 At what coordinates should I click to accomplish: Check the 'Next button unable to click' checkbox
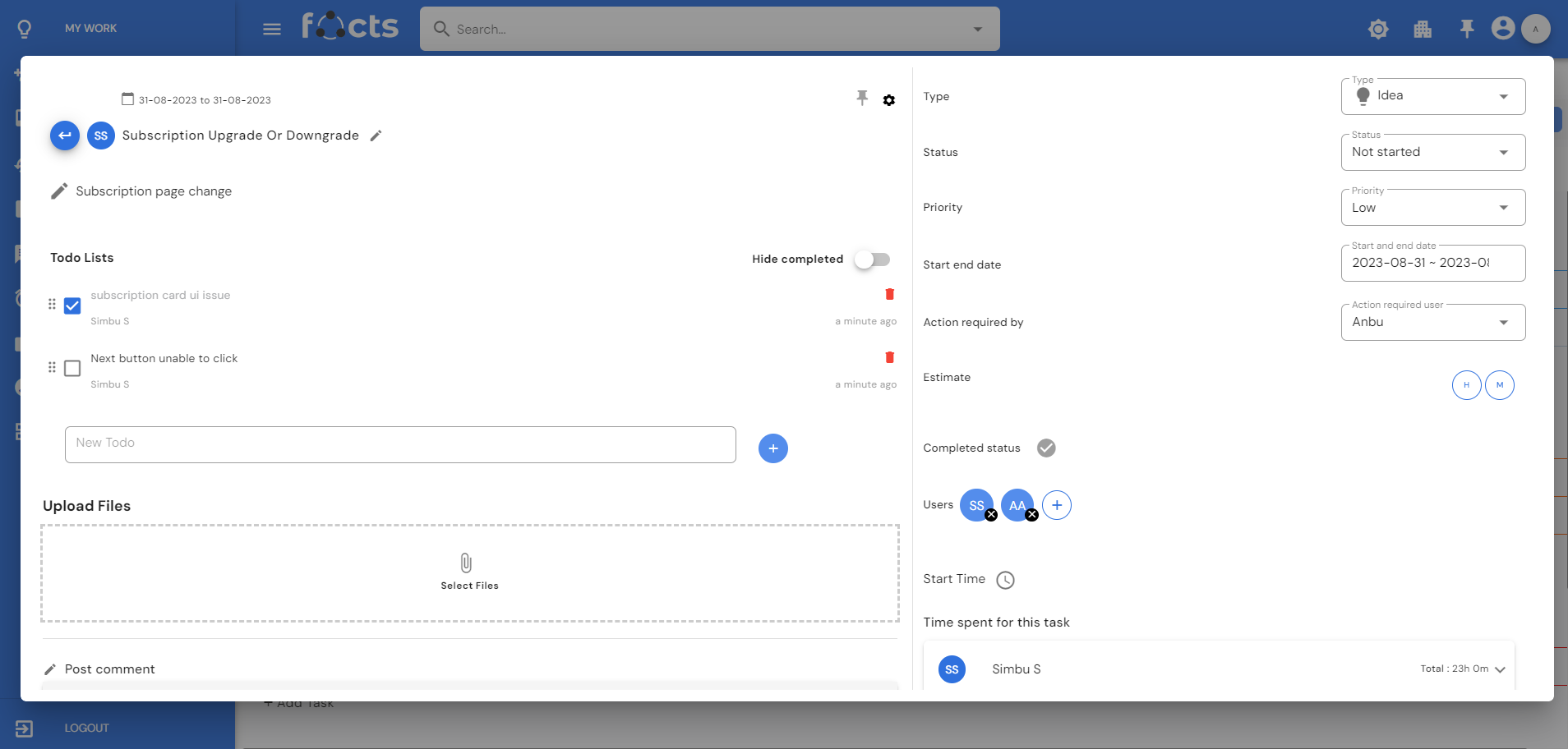(x=72, y=368)
